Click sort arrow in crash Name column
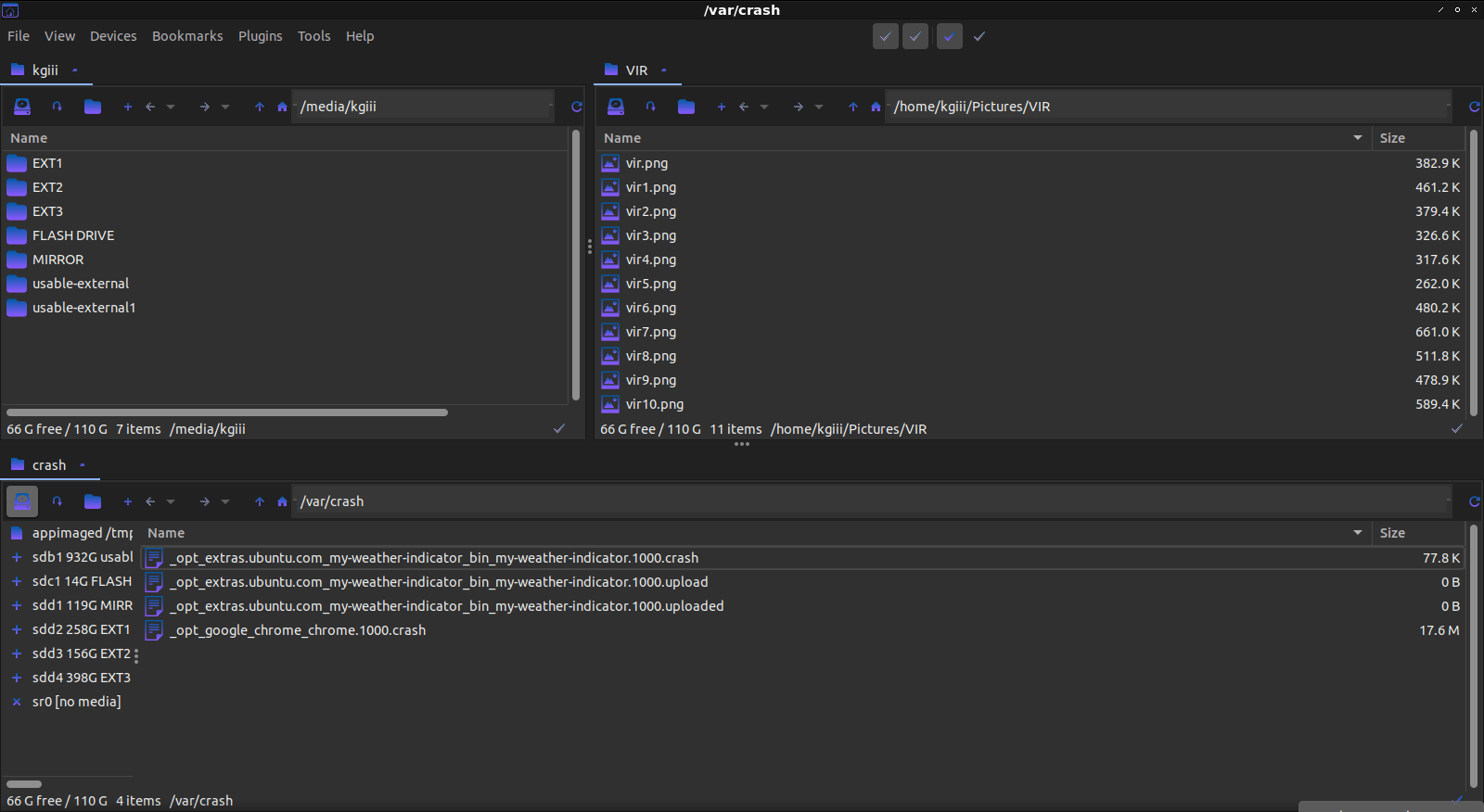Image resolution: width=1484 pixels, height=812 pixels. point(1358,533)
